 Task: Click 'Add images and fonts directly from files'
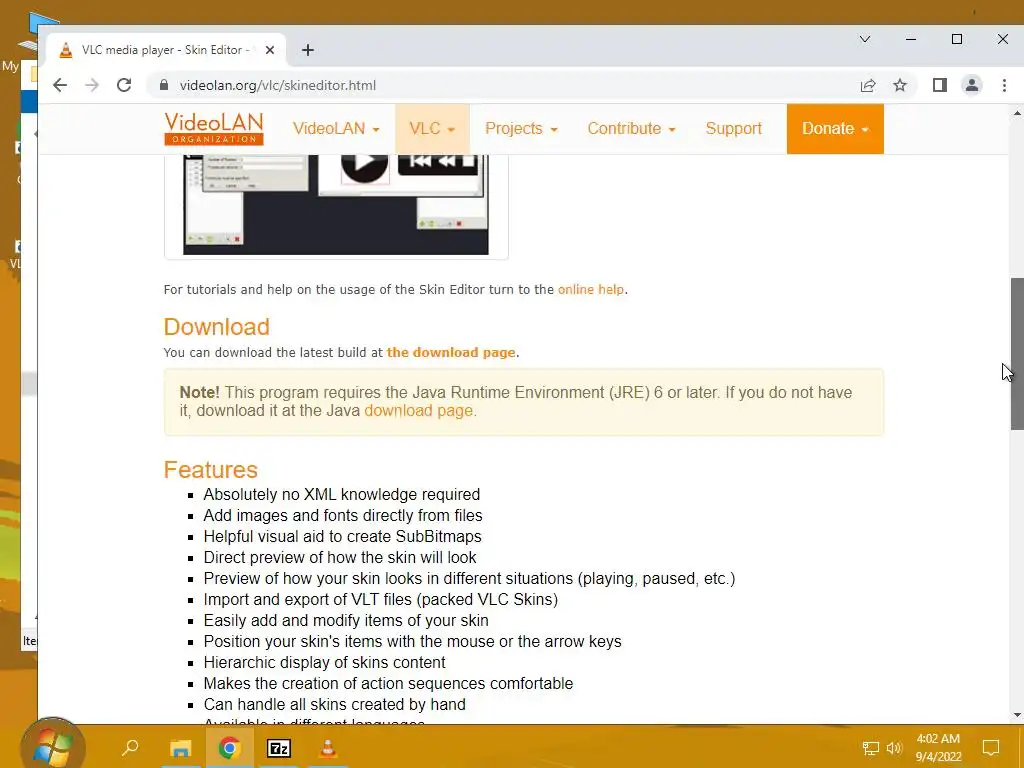coord(343,515)
